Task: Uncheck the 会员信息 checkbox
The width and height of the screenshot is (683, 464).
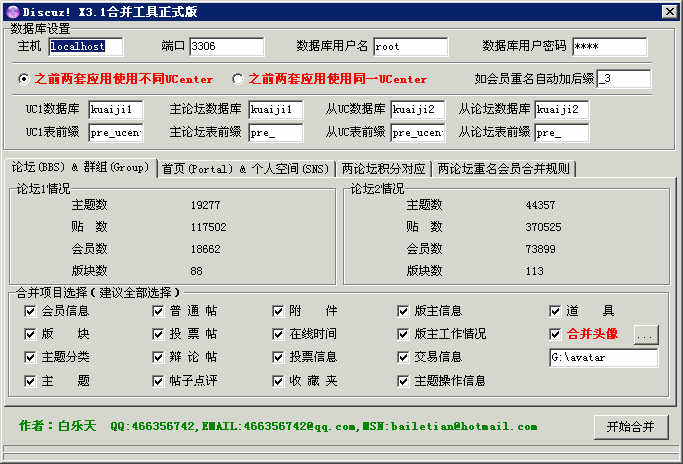Action: pyautogui.click(x=30, y=311)
